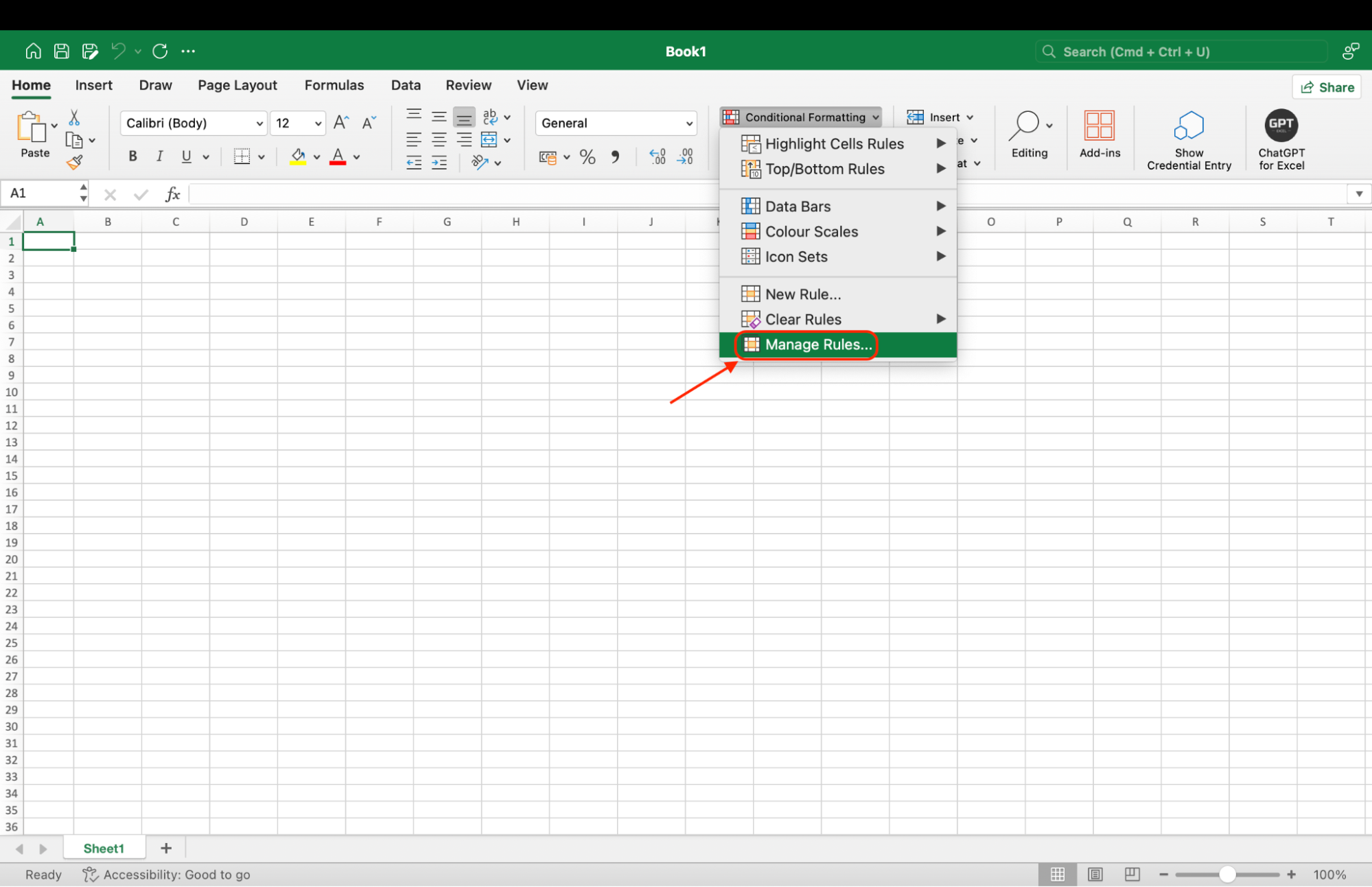Adjust the zoom slider in the status bar
Viewport: 1372px width, 887px height.
(x=1227, y=874)
